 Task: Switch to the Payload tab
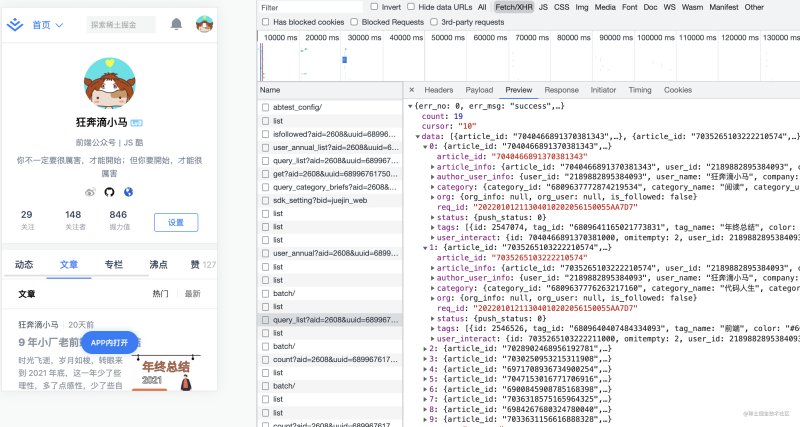click(x=479, y=90)
